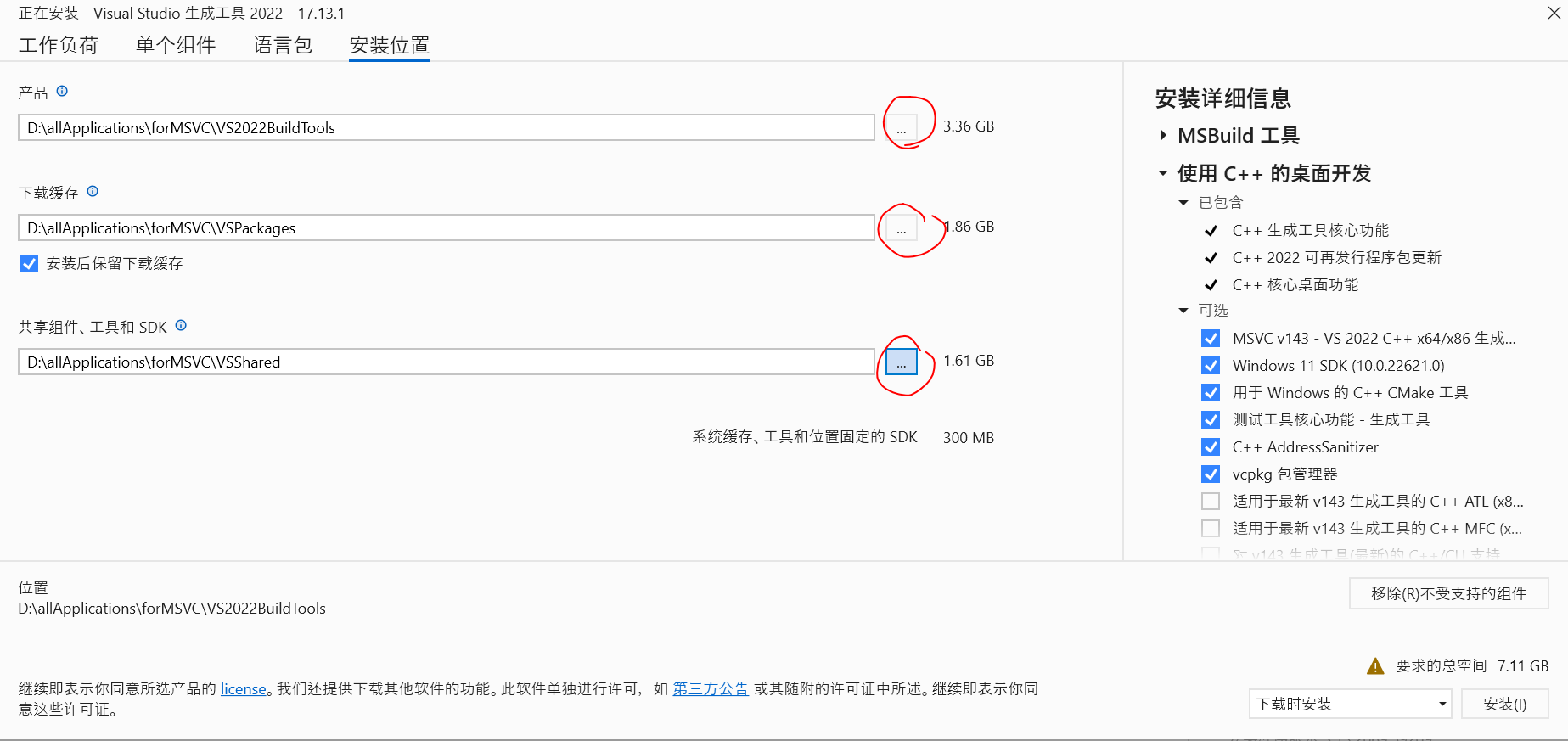The image size is (1568, 741).
Task: Click the C++ 生成工具核心功能 item
Action: (1310, 230)
